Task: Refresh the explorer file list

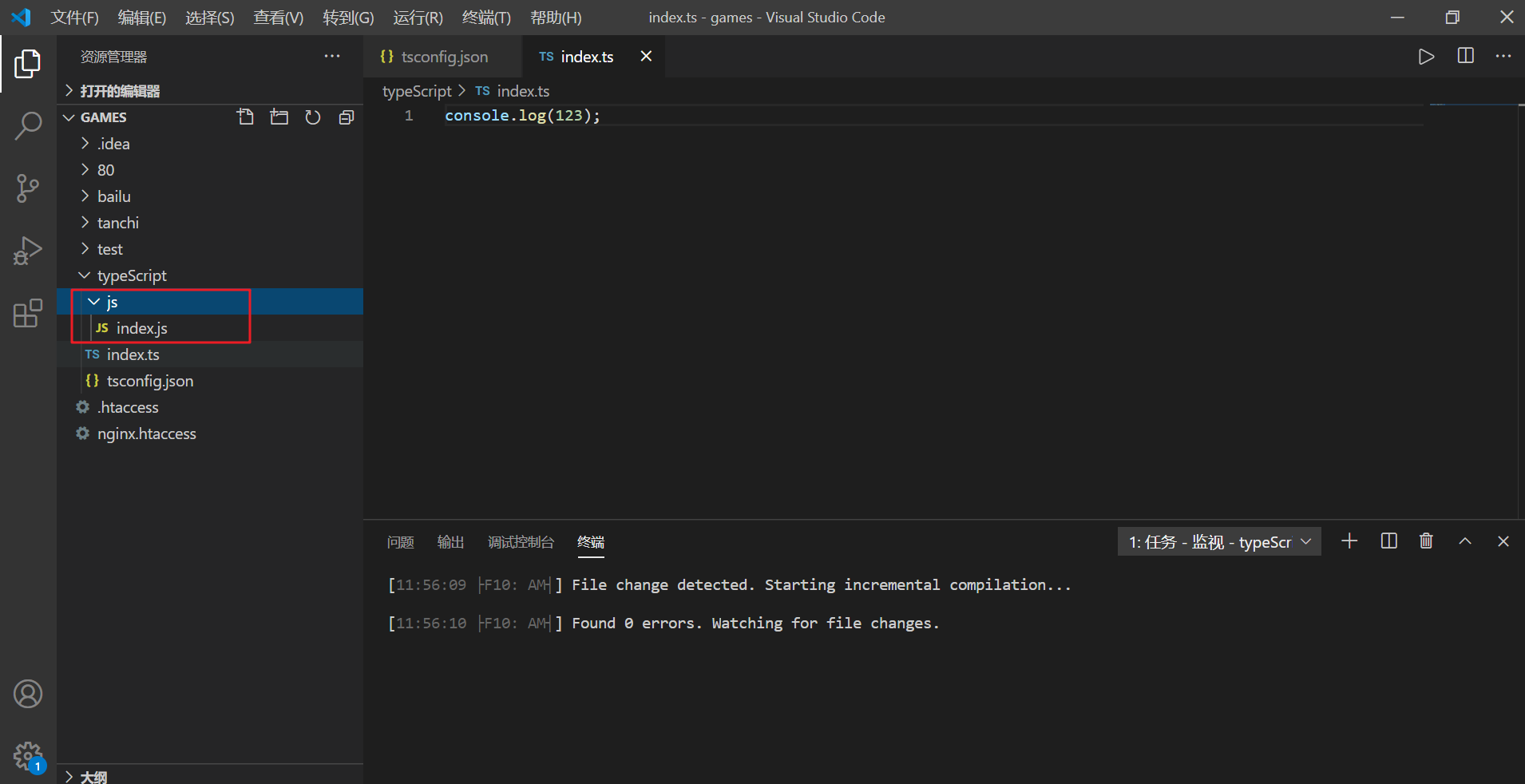Action: point(312,117)
